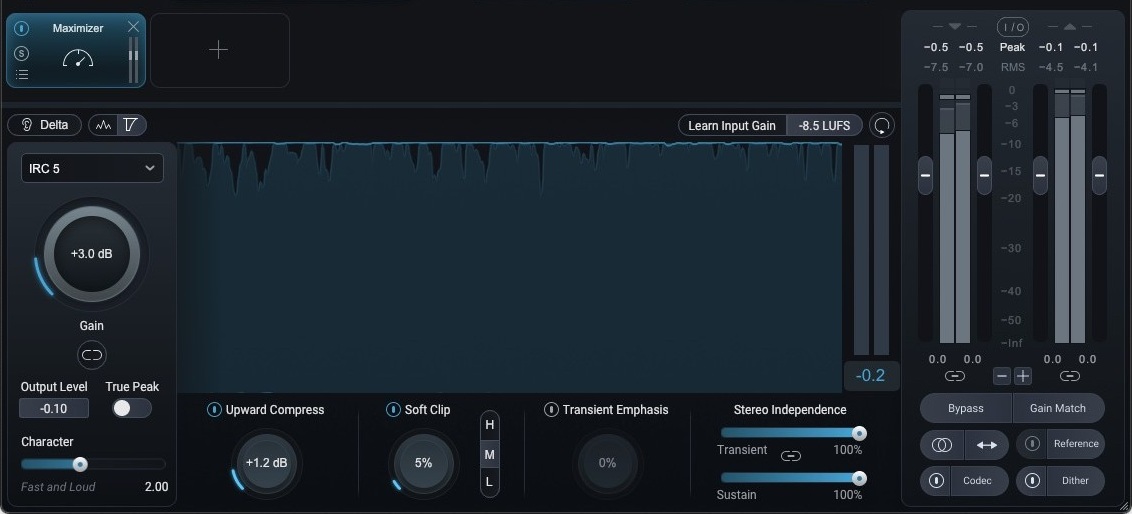
Task: Click the Fast and Loud character label
Action: [58, 487]
